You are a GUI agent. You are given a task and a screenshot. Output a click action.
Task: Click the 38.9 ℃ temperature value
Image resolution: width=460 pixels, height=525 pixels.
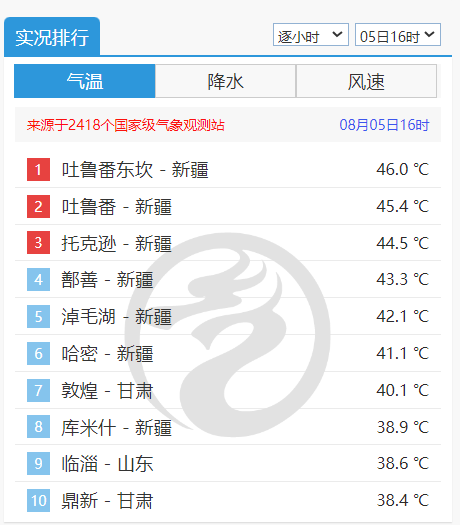[402, 427]
